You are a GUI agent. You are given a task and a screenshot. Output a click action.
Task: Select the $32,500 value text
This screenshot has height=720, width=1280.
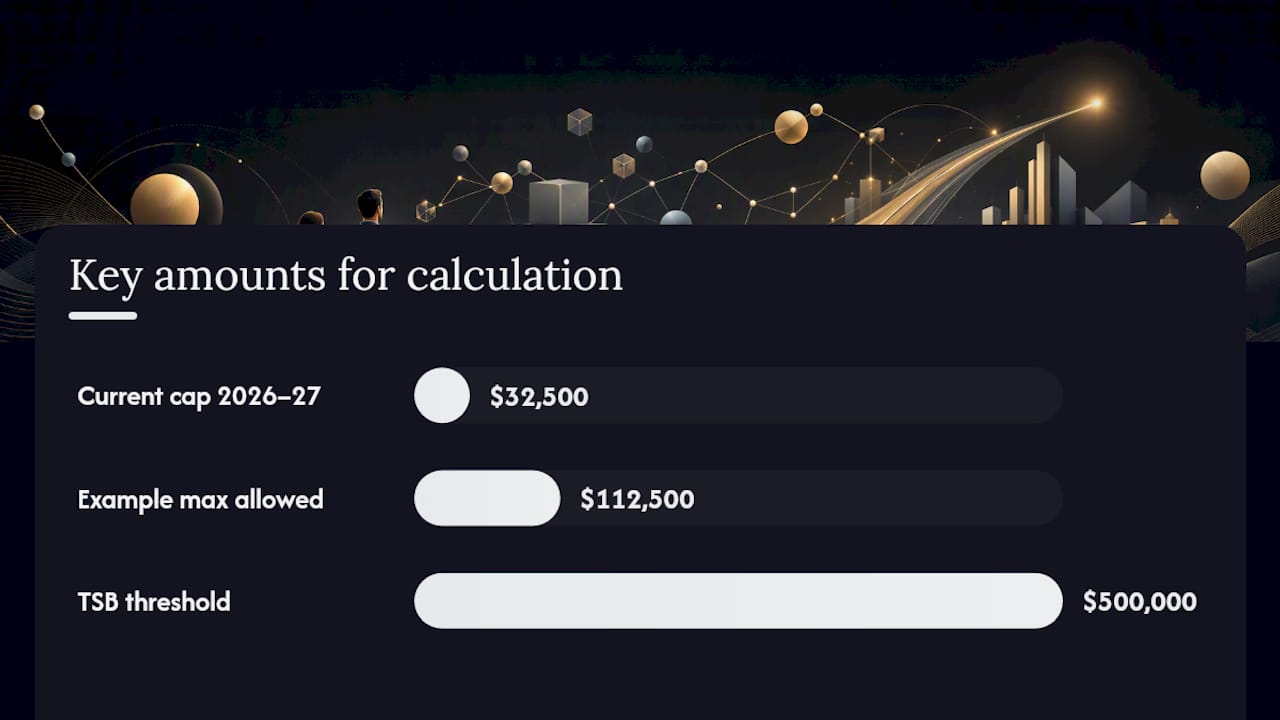click(x=539, y=397)
